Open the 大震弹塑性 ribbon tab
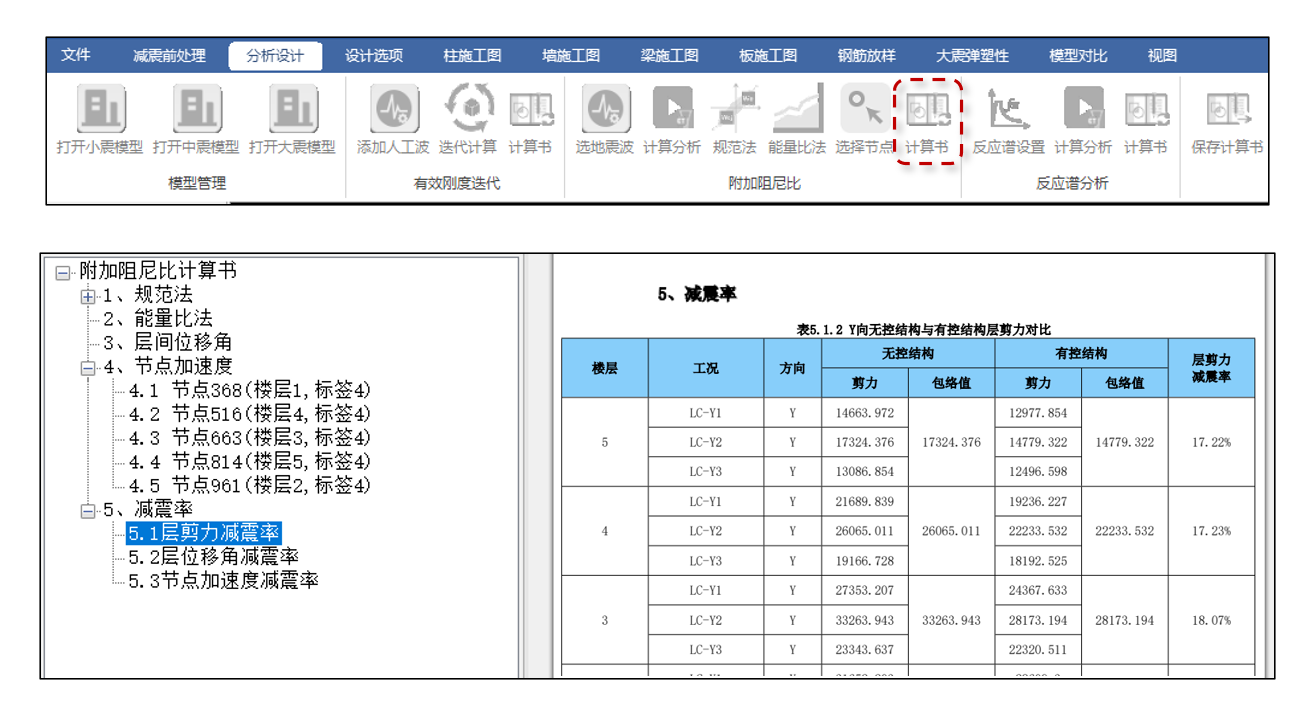The width and height of the screenshot is (1306, 703). pos(972,56)
